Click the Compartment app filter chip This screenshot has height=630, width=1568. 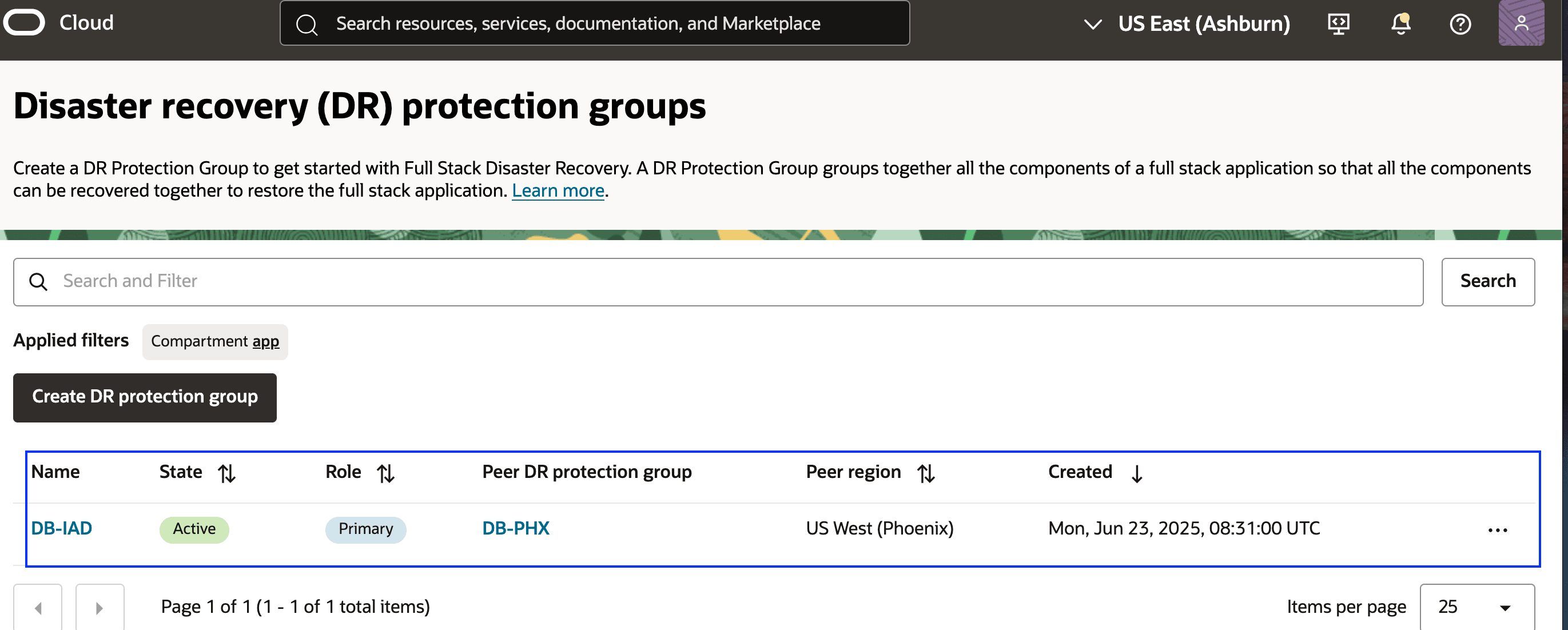click(215, 341)
